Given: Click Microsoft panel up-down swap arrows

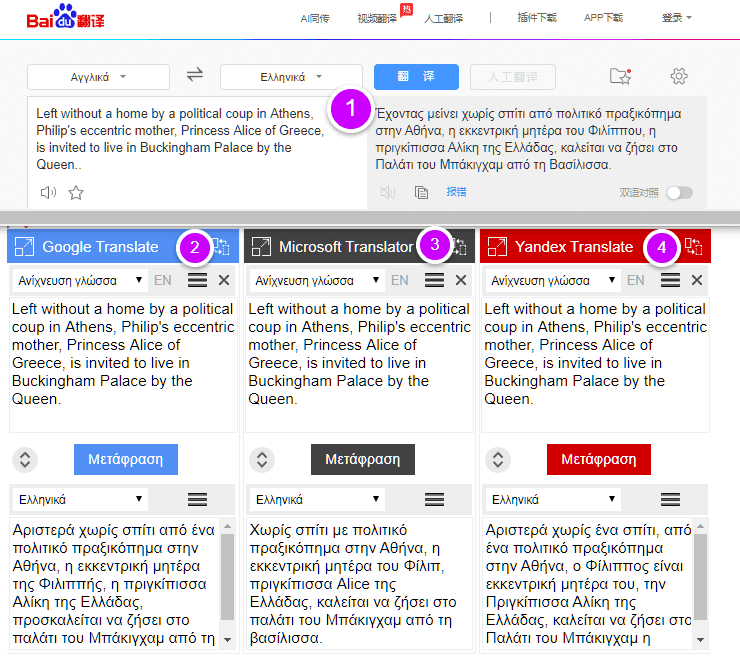Looking at the screenshot, I should tap(262, 459).
